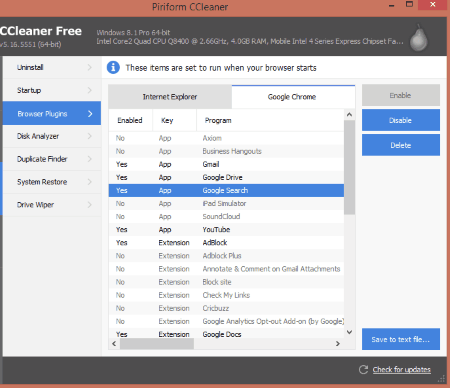This screenshot has width=450, height=388.
Task: Save plugin list to text file
Action: (x=401, y=339)
